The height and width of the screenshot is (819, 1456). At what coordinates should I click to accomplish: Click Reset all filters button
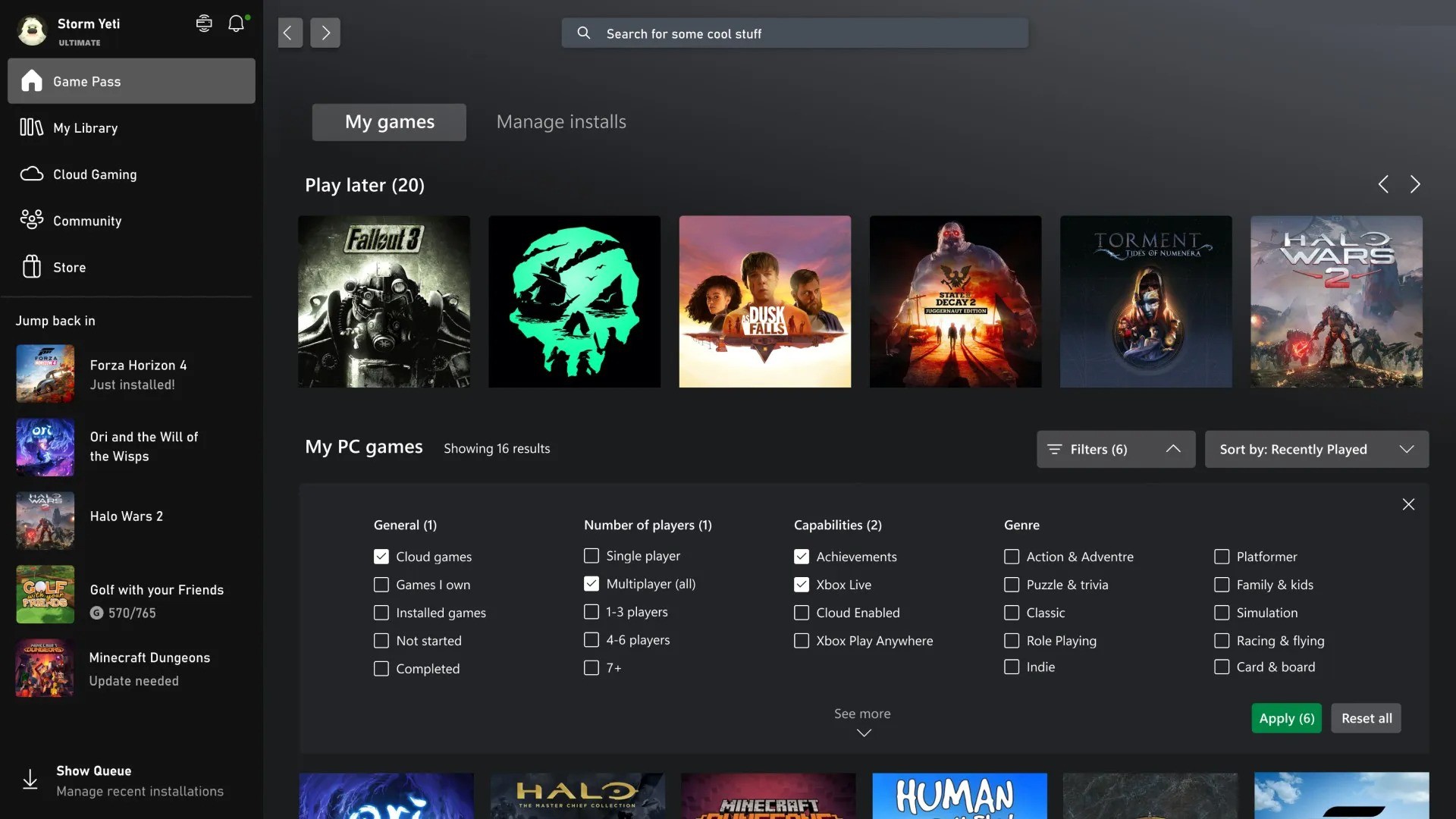[x=1366, y=717]
